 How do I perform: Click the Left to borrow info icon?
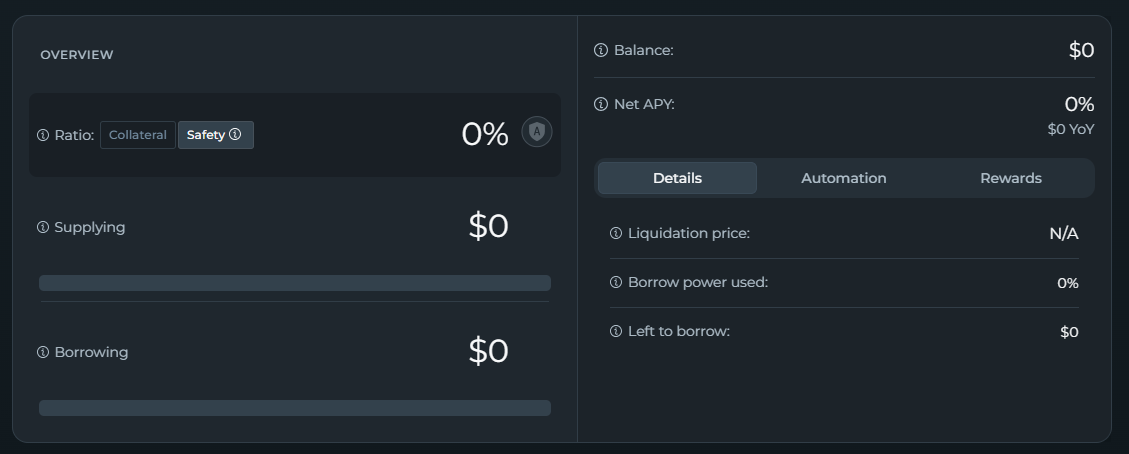tap(616, 331)
